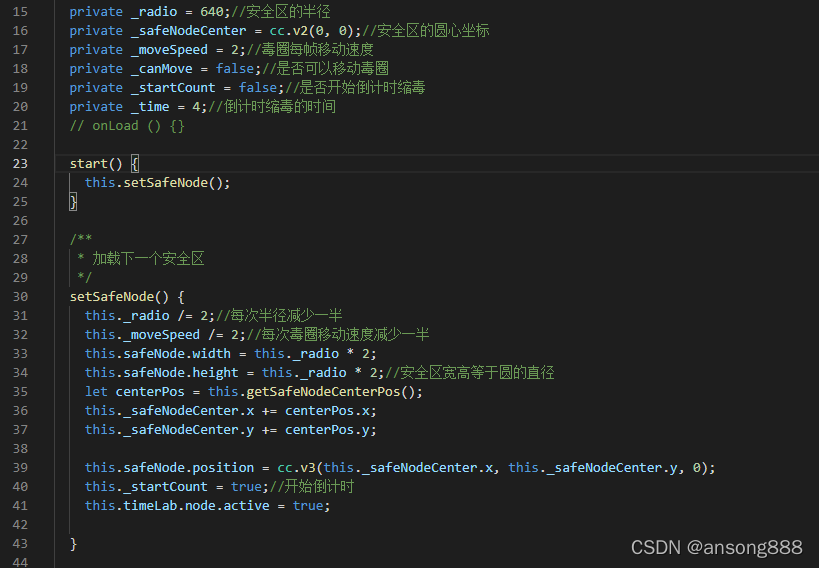The height and width of the screenshot is (568, 819).
Task: Click the '// onLoad () {}' comment
Action: [127, 126]
